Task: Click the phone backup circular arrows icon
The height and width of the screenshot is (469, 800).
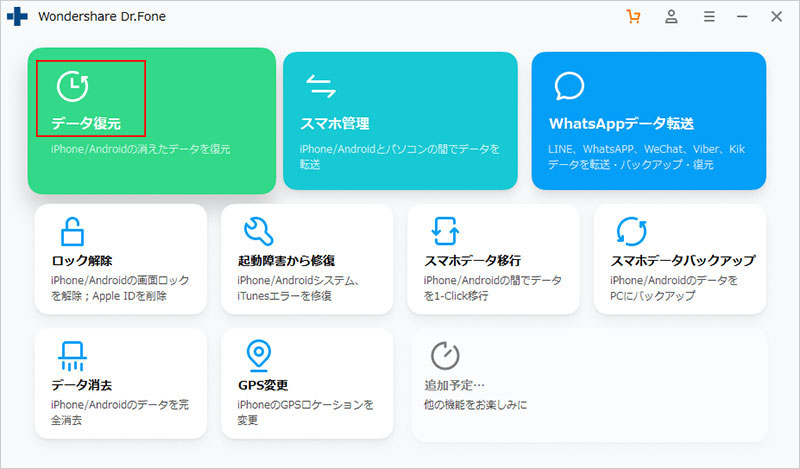Action: click(631, 230)
